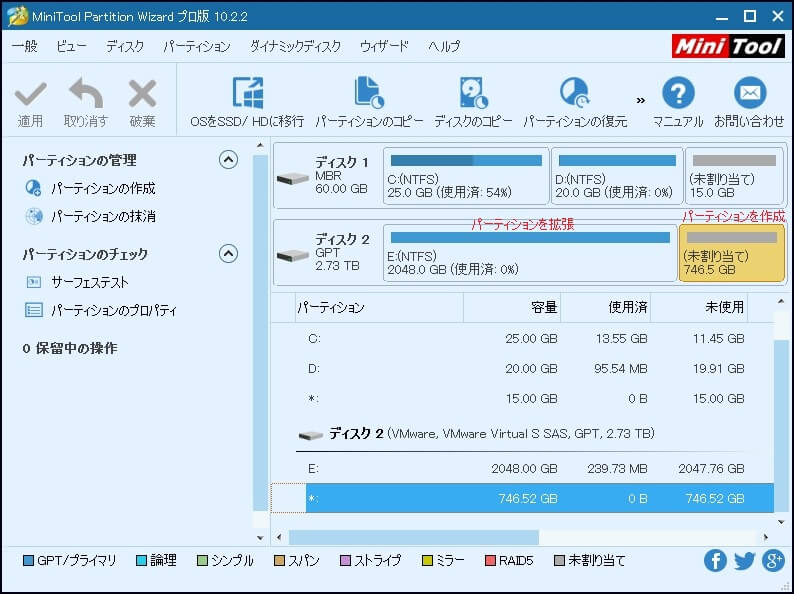Sort by 容量 column header
The image size is (794, 594).
[512, 307]
